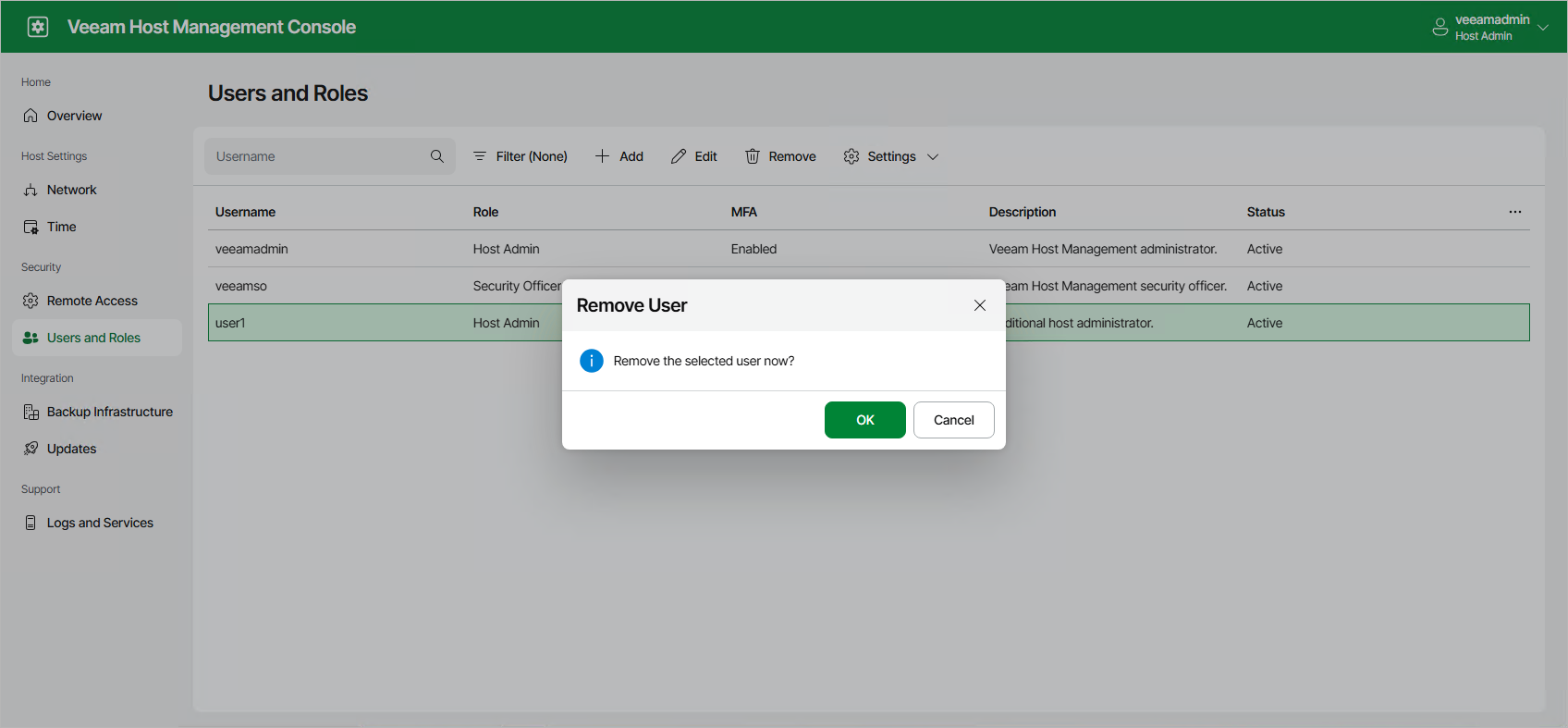Select the user1 row
Viewport: 1568px width, 728px height.
[869, 323]
